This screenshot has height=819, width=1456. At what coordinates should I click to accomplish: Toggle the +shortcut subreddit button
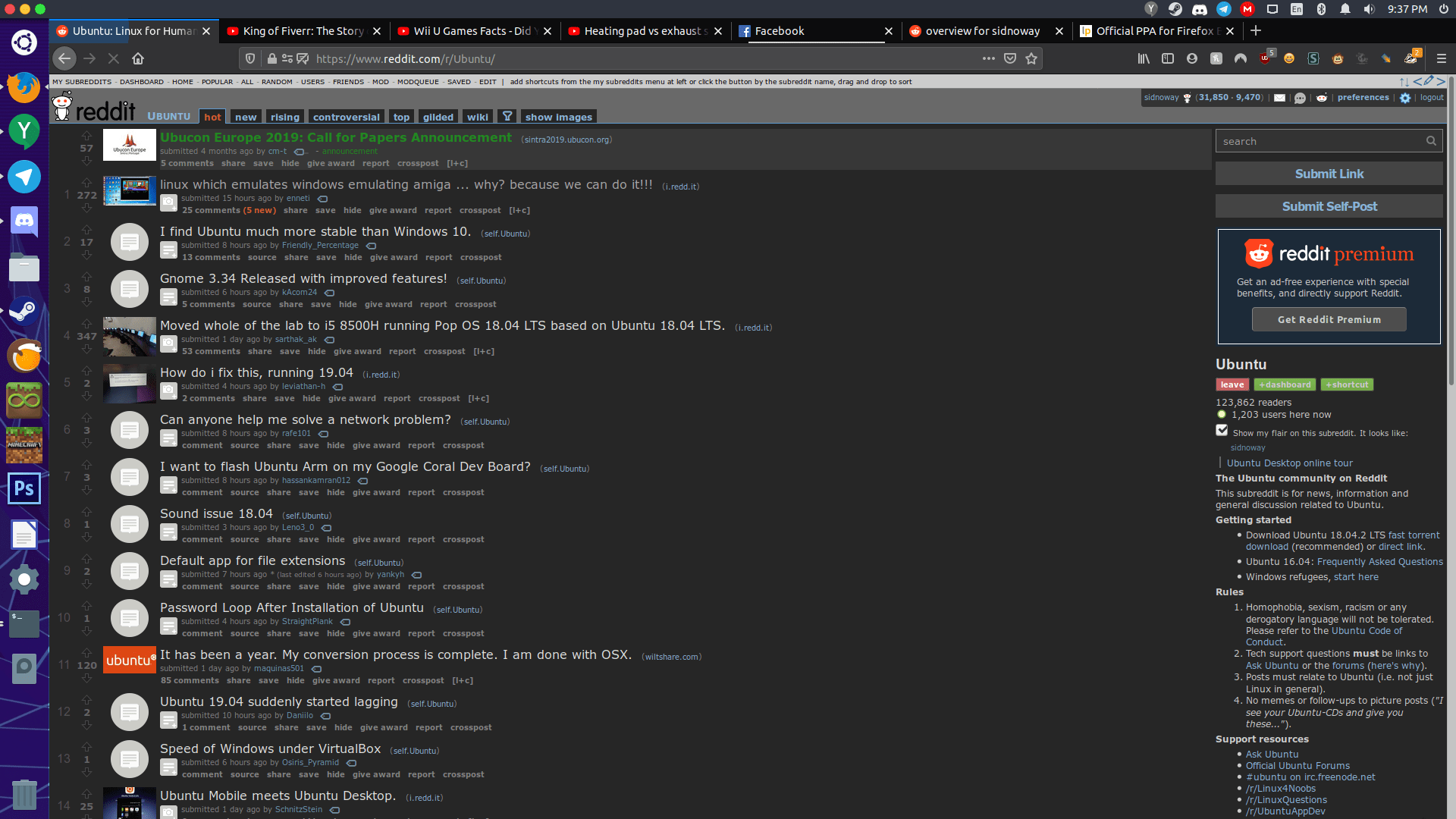[x=1347, y=384]
